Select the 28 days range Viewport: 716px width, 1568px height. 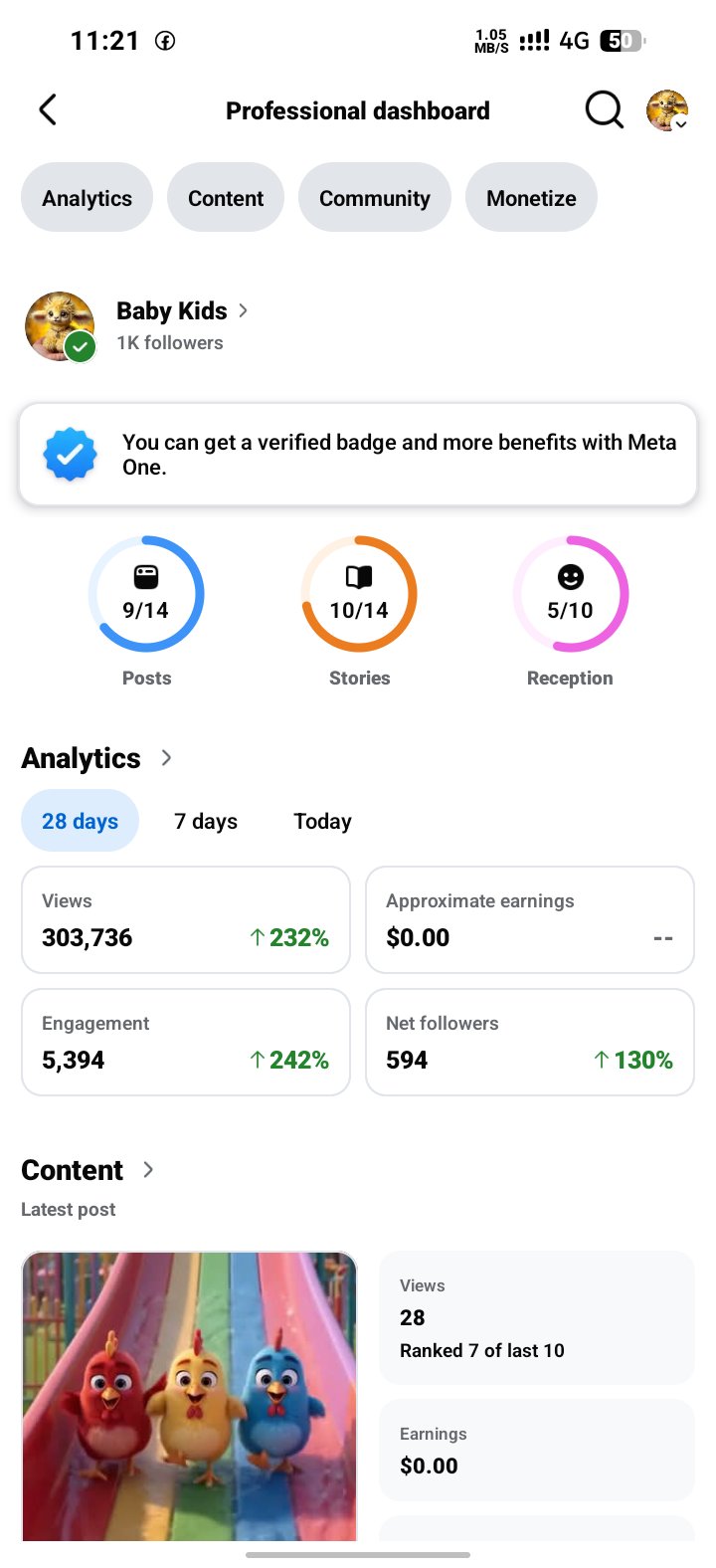tap(80, 821)
